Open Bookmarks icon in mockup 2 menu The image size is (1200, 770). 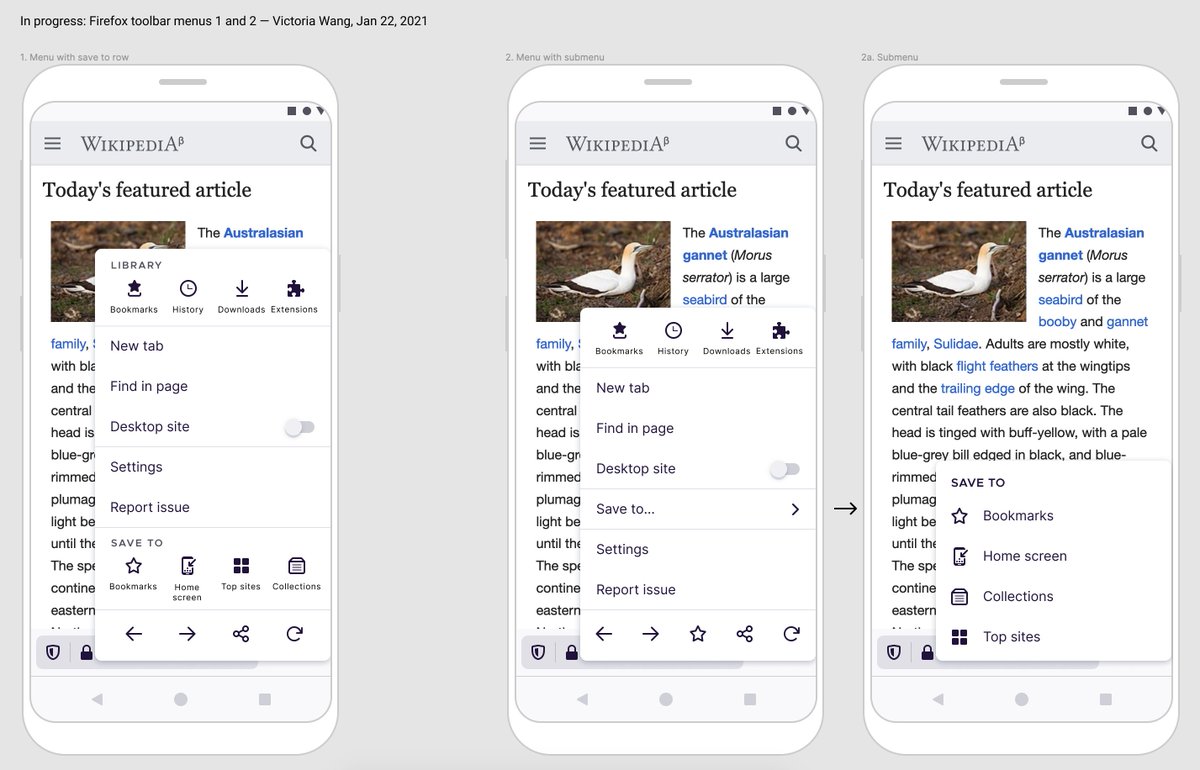coord(619,339)
